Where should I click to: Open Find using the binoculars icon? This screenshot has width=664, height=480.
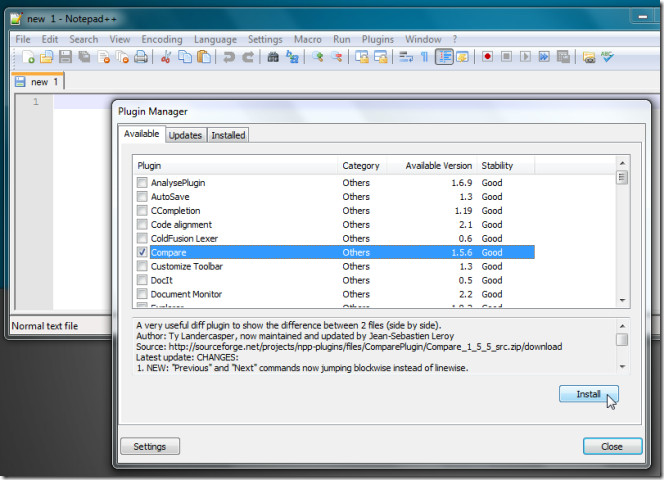pos(273,57)
